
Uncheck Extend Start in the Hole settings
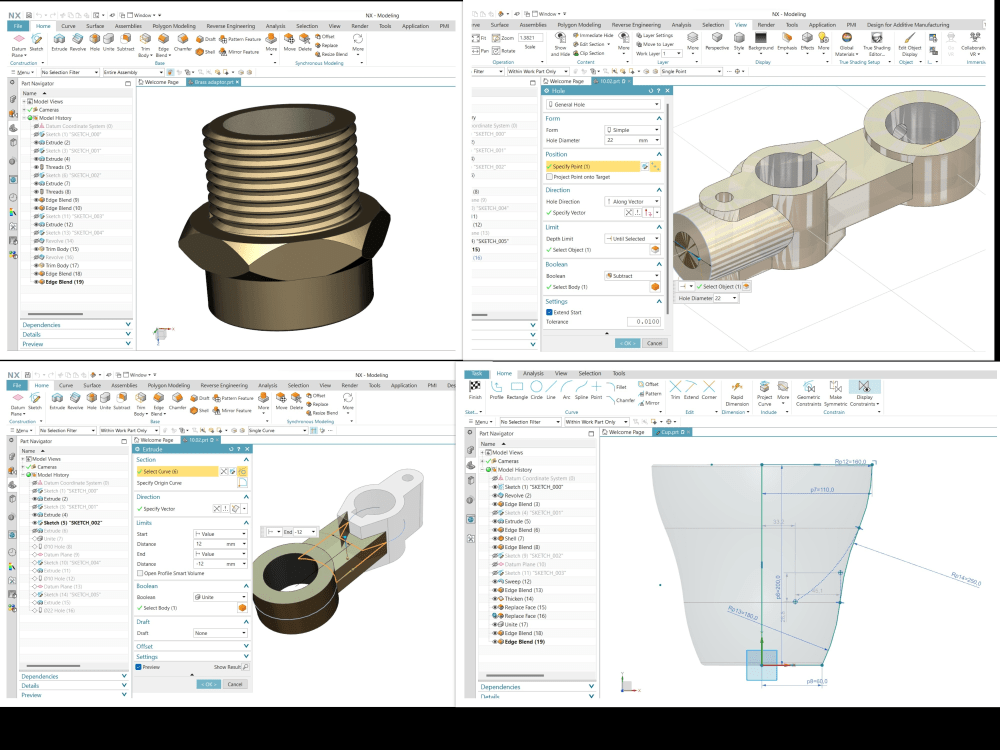point(549,312)
